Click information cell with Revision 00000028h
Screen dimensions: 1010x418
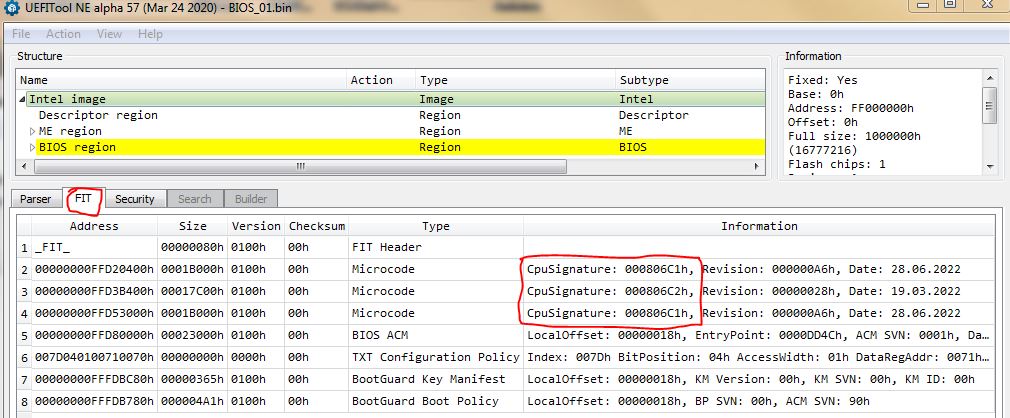pyautogui.click(x=759, y=291)
